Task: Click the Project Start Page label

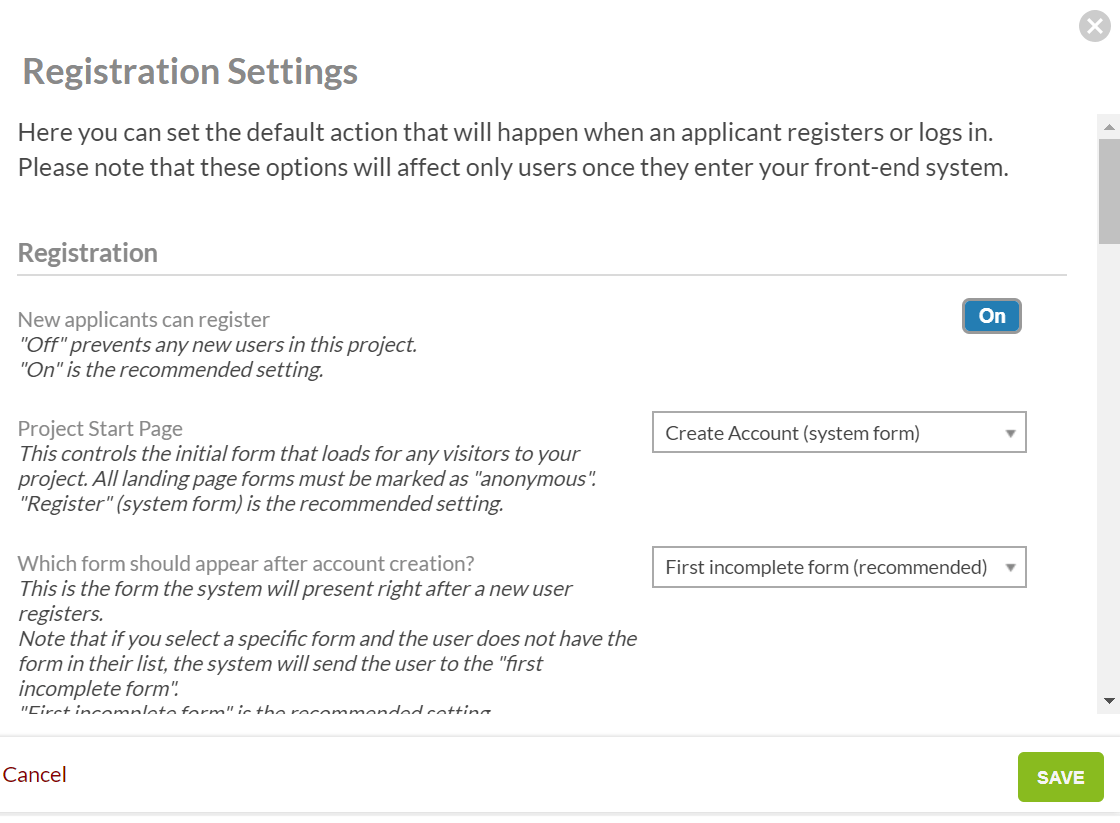Action: [x=100, y=429]
